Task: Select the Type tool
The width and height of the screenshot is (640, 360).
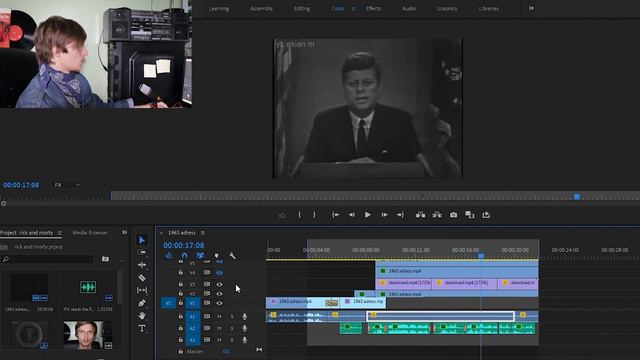Action: click(142, 329)
